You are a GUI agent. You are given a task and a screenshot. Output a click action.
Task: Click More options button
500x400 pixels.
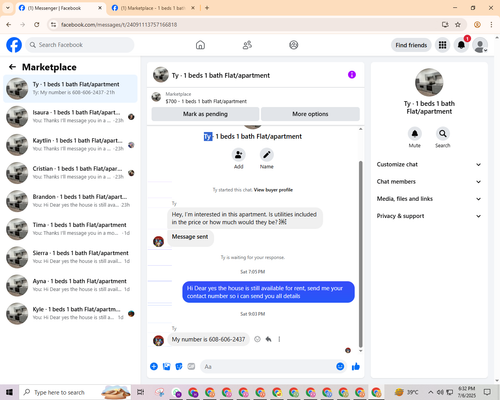point(310,114)
